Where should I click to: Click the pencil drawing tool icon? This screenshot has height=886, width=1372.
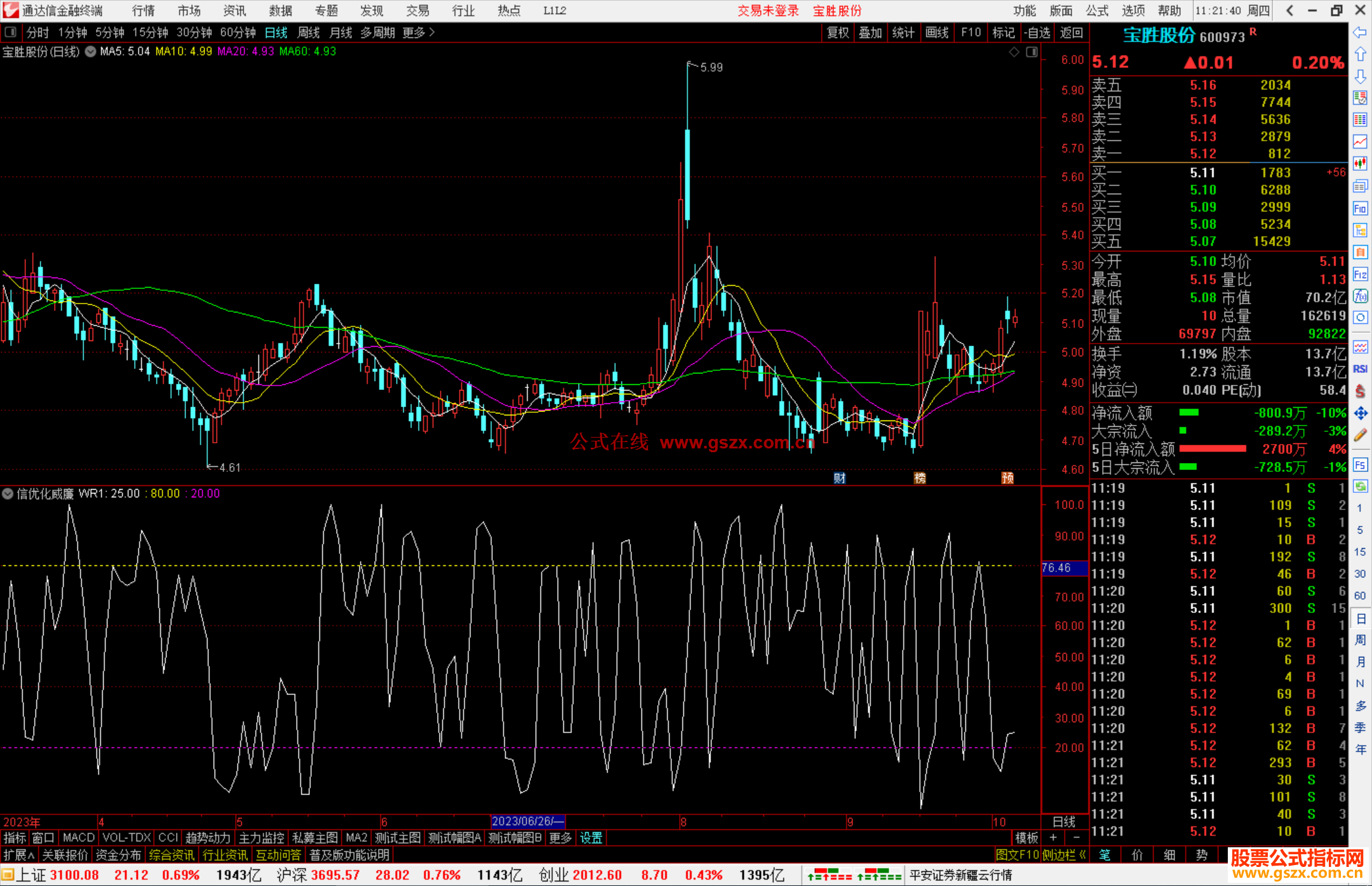1360,436
